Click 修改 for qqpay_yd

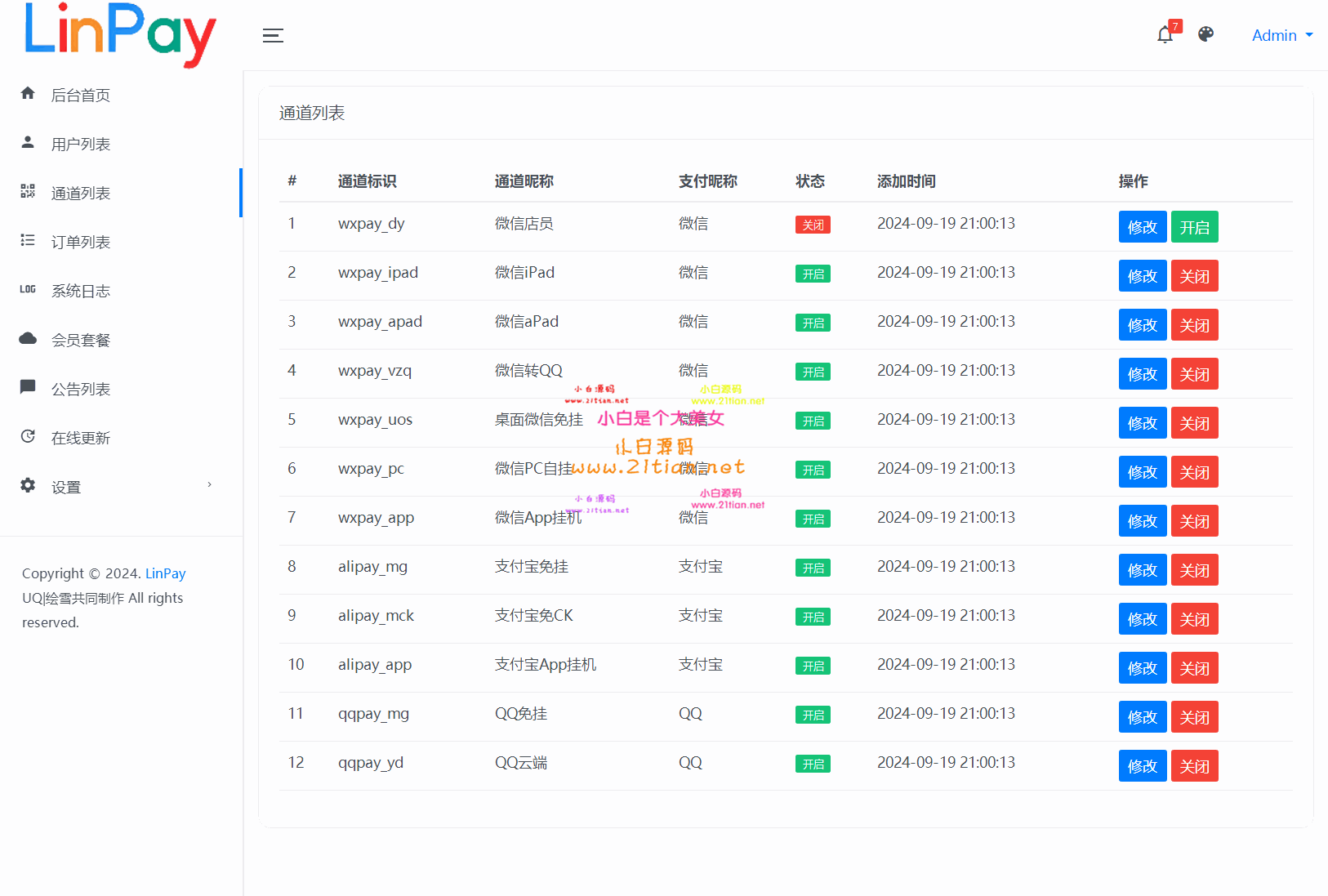tap(1143, 766)
